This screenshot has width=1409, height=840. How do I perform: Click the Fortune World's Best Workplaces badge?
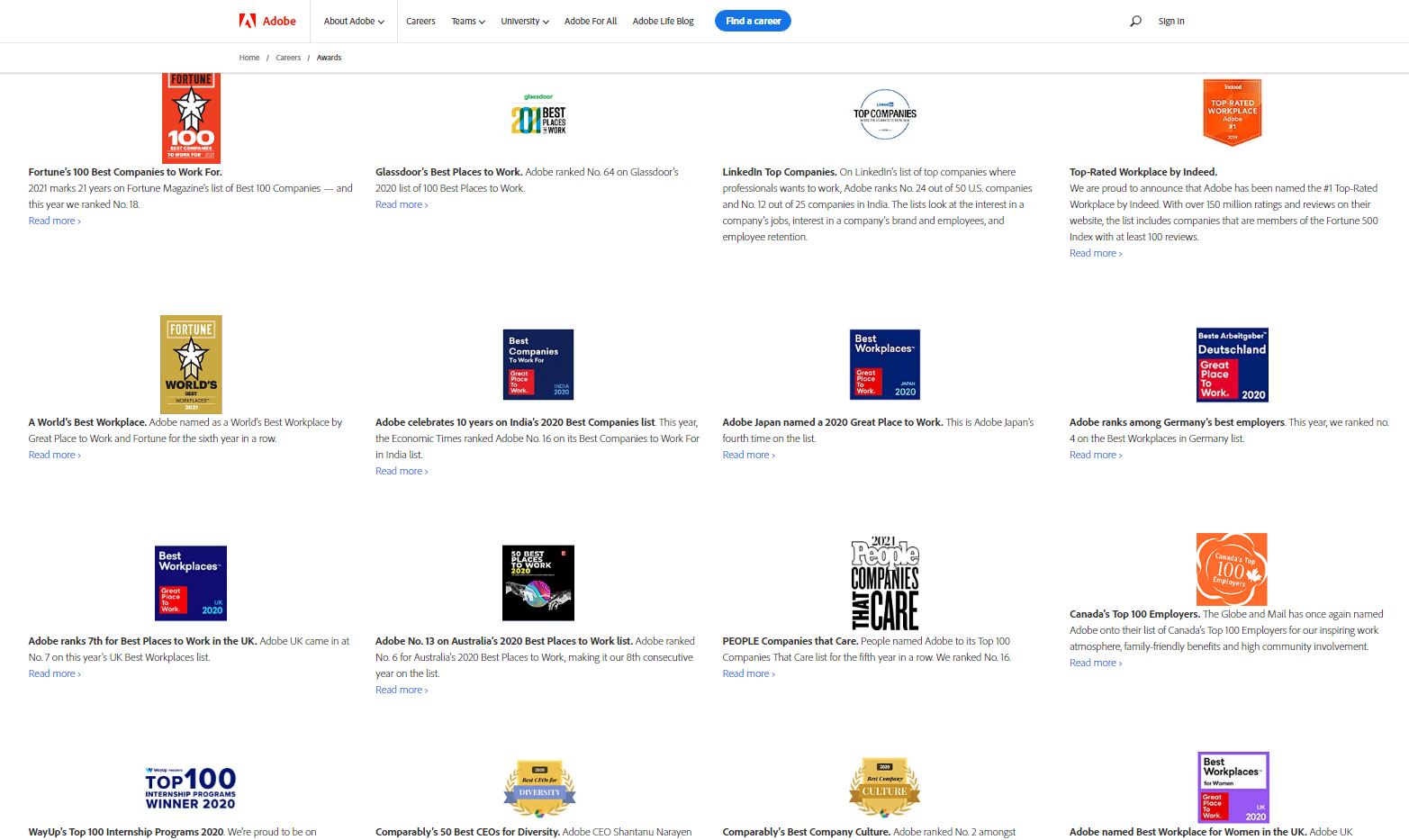point(191,365)
